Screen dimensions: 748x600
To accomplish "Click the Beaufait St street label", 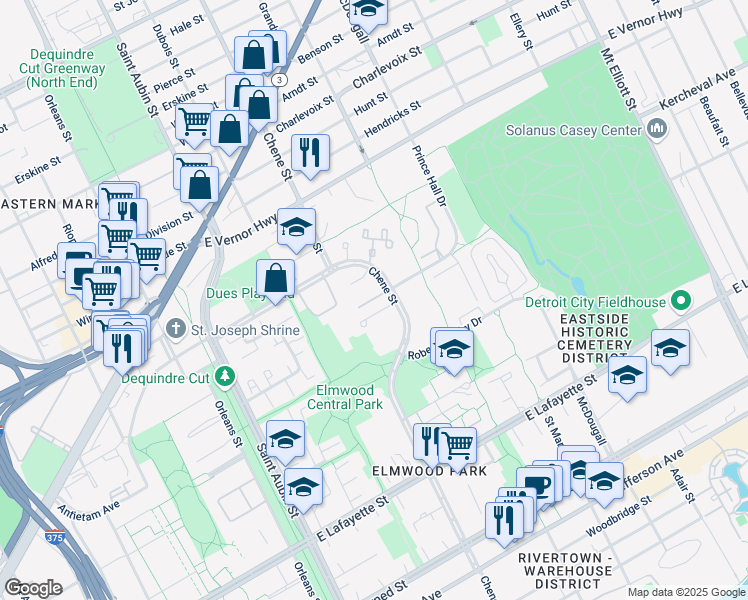I will (715, 121).
